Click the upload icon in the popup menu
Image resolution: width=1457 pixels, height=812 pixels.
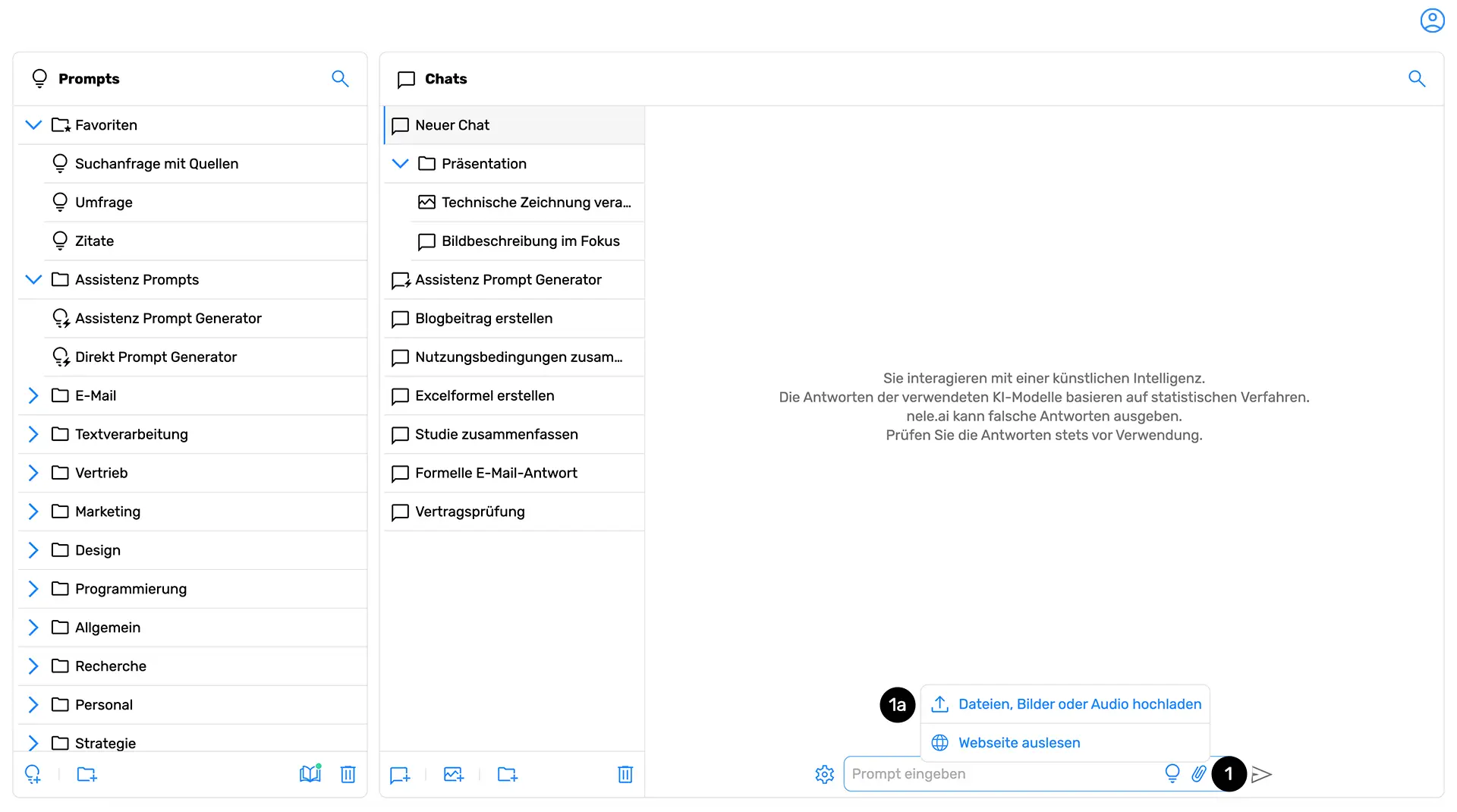click(x=940, y=704)
